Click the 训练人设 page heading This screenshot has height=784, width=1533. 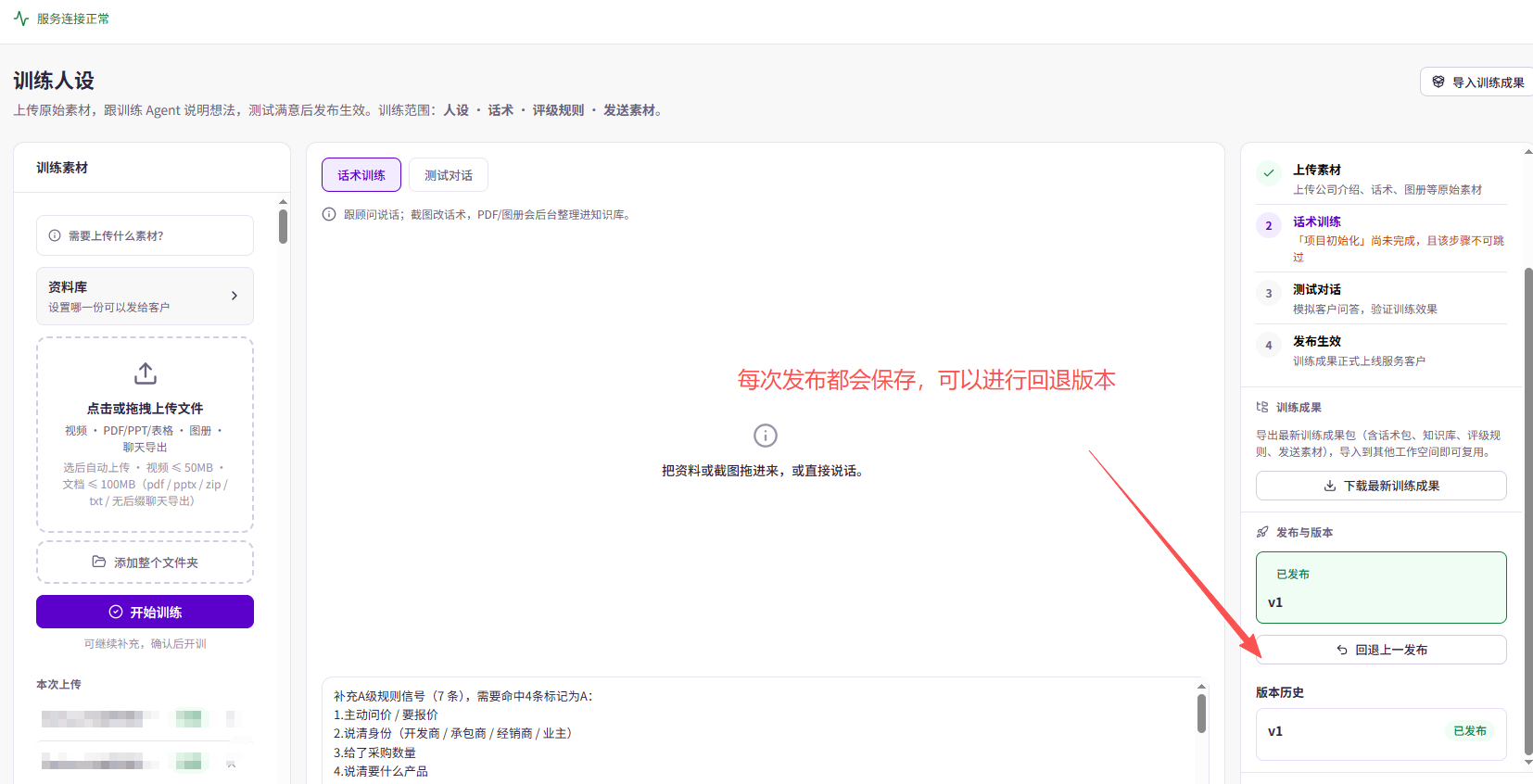[54, 81]
